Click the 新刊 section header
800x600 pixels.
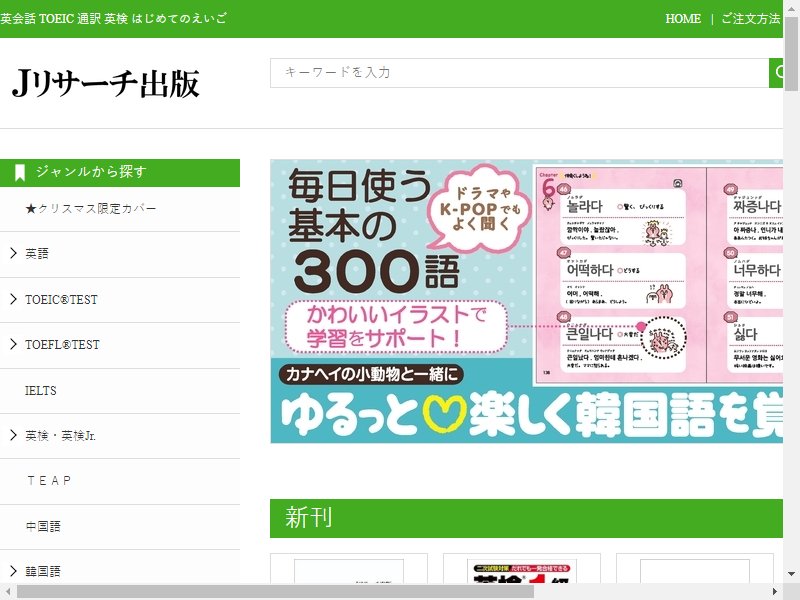click(527, 518)
